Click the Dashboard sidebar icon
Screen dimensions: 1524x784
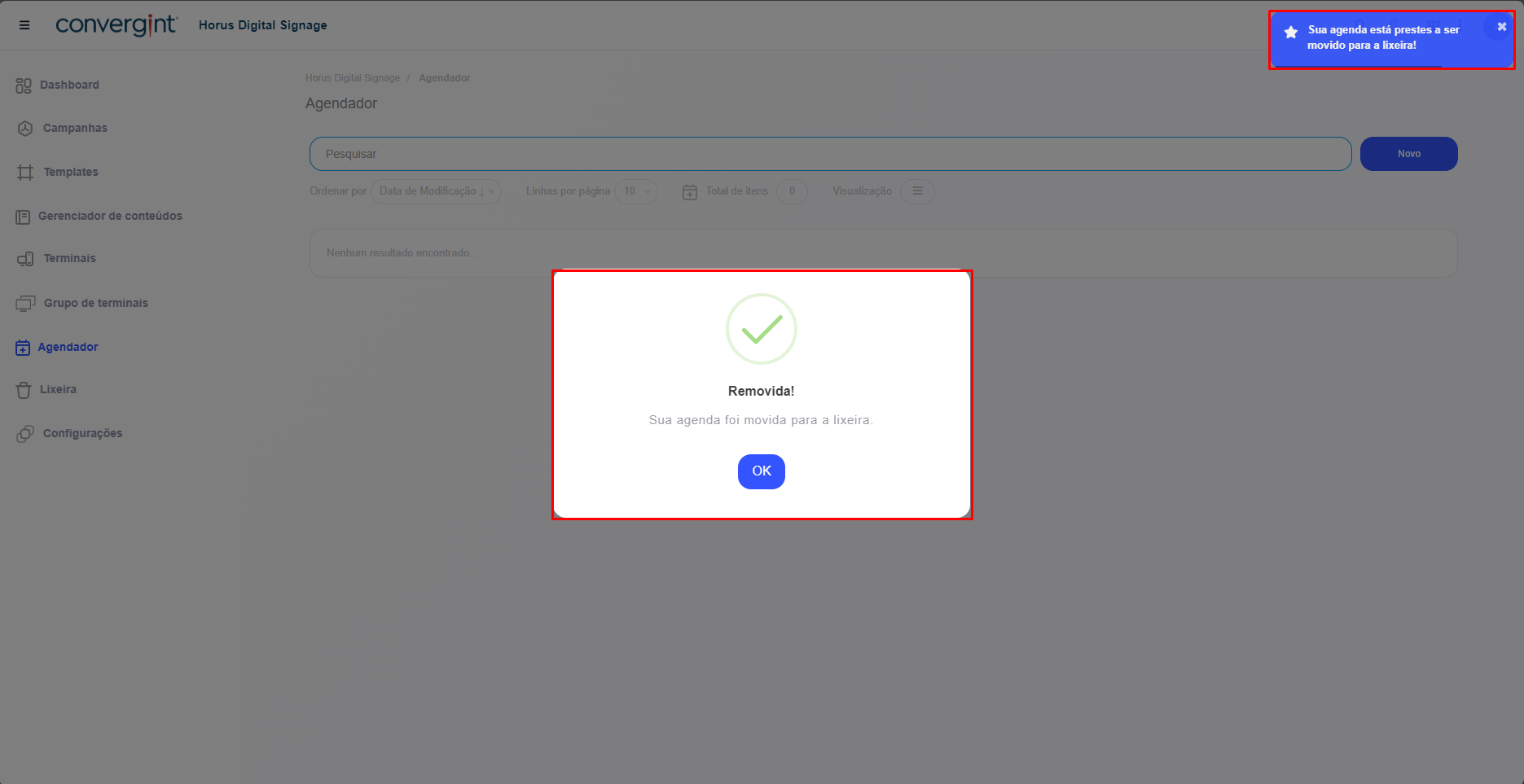pyautogui.click(x=24, y=85)
